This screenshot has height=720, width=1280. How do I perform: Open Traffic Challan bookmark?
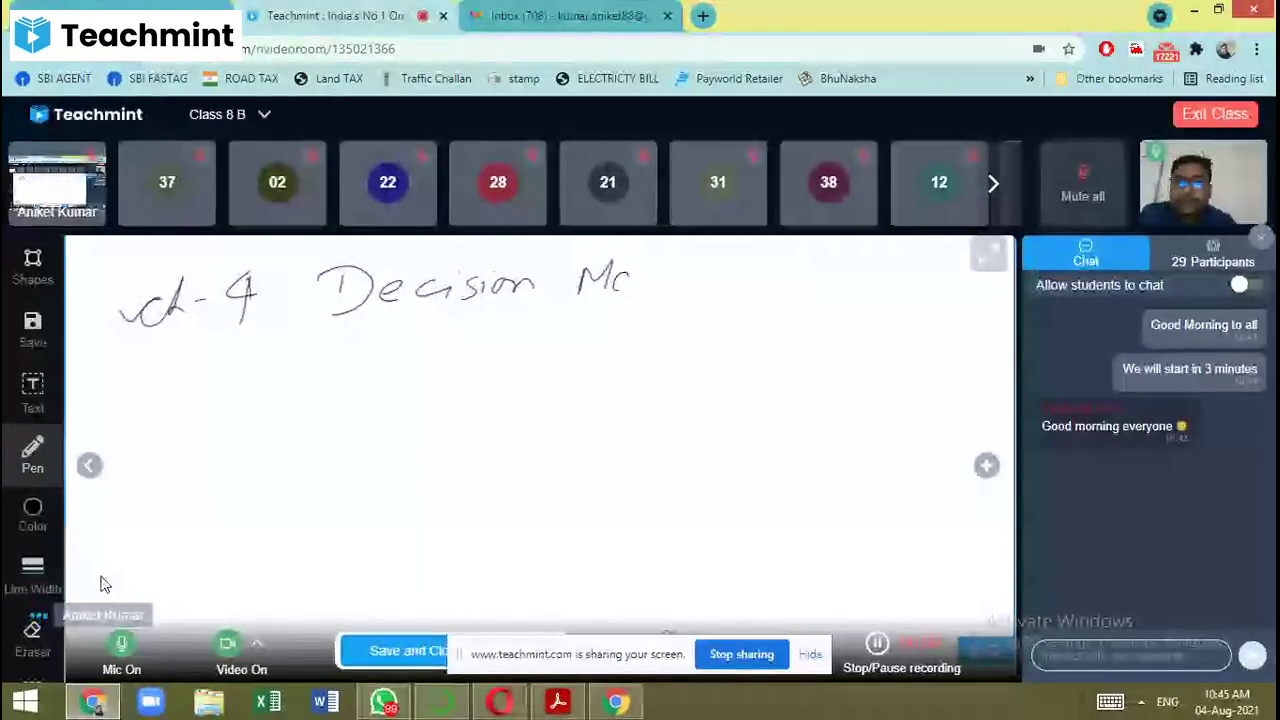point(425,78)
